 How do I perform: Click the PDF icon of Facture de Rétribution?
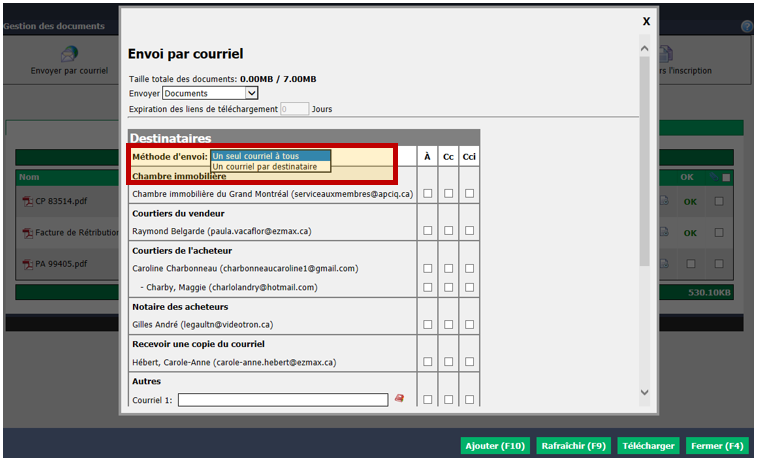[28, 233]
